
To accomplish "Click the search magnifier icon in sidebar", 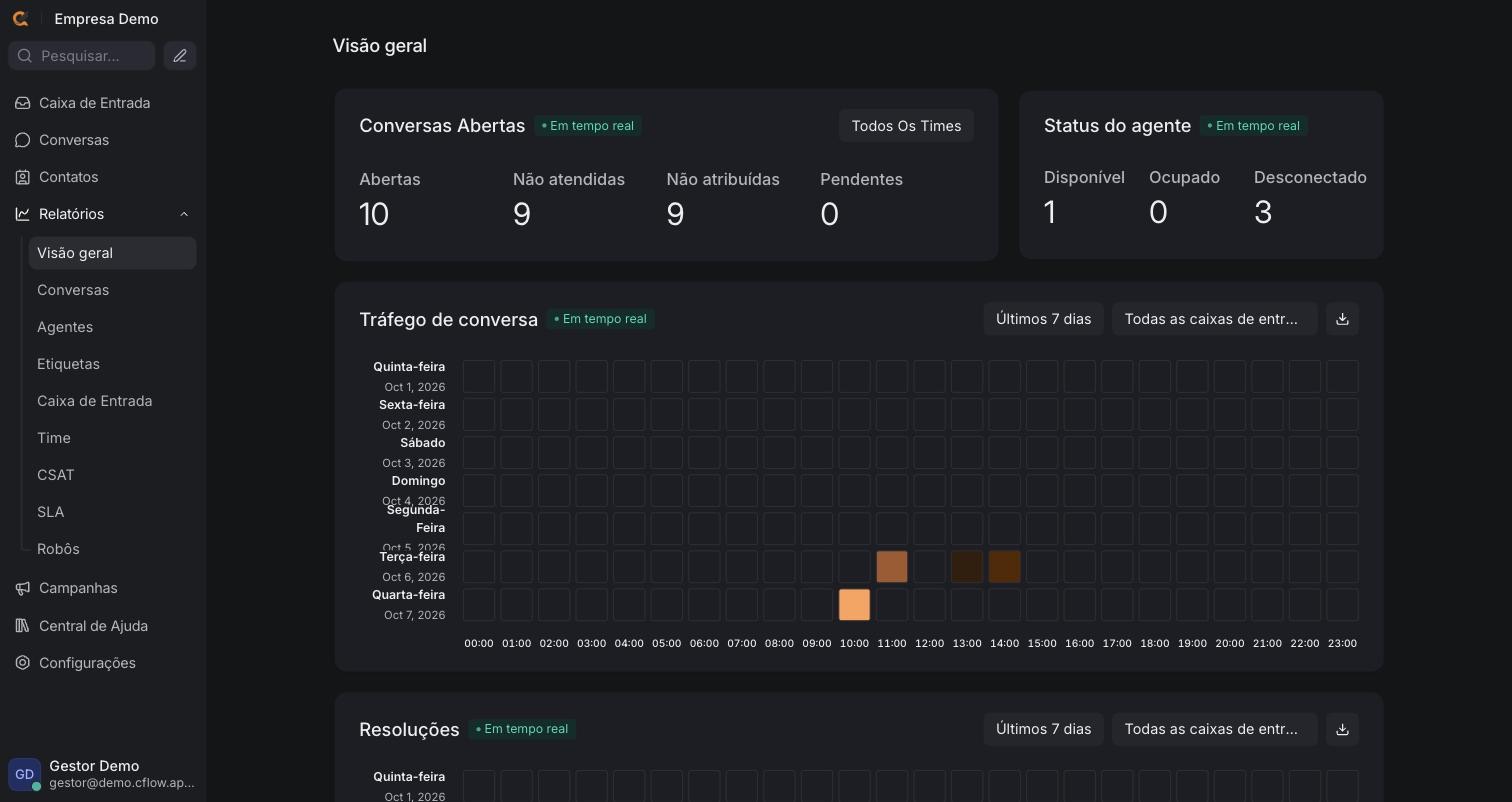I will point(25,56).
